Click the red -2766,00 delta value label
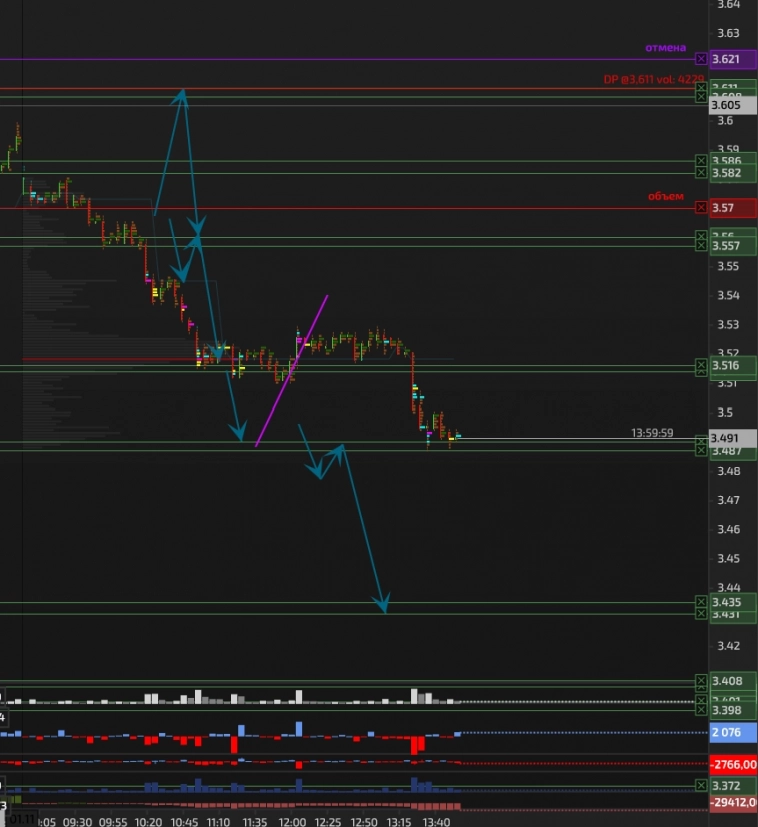The height and width of the screenshot is (827, 758). (732, 764)
